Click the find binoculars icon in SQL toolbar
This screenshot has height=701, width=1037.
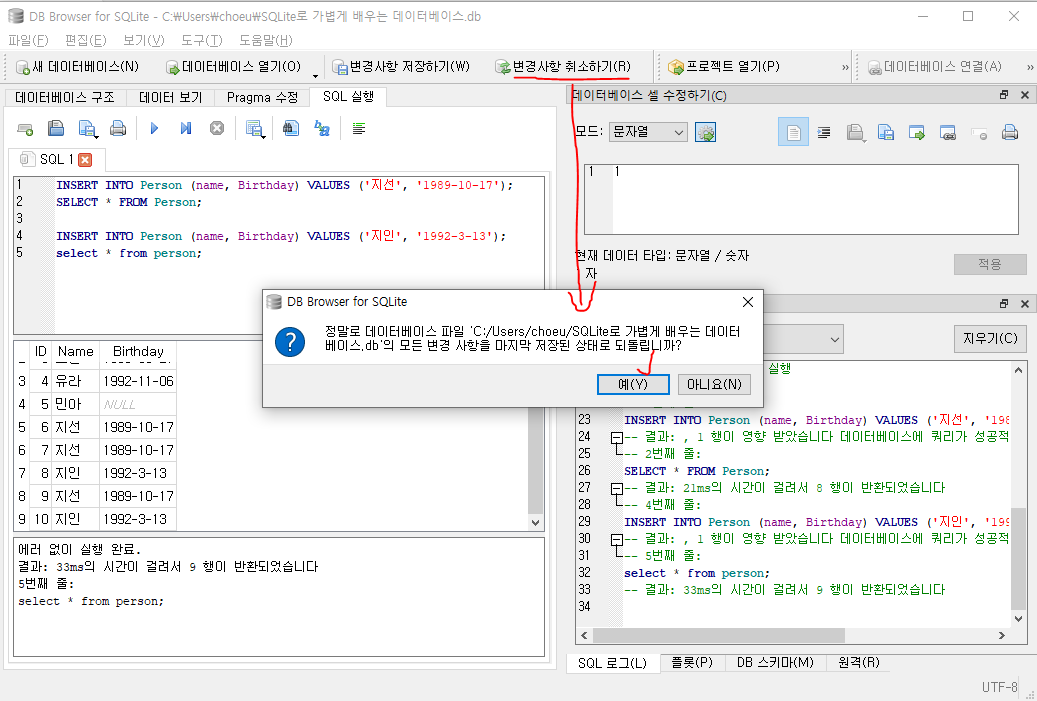(291, 128)
